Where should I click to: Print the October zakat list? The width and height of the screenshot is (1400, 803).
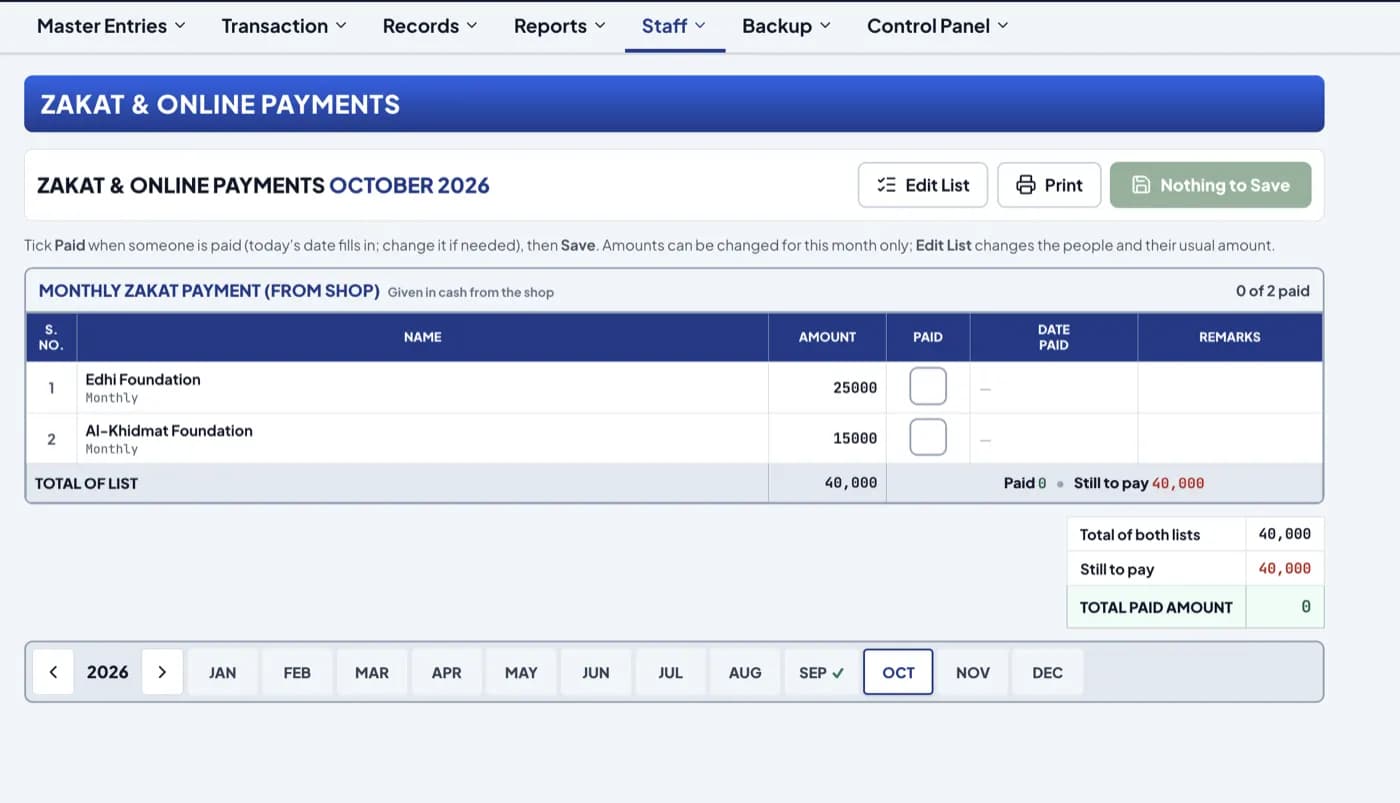pyautogui.click(x=1049, y=185)
